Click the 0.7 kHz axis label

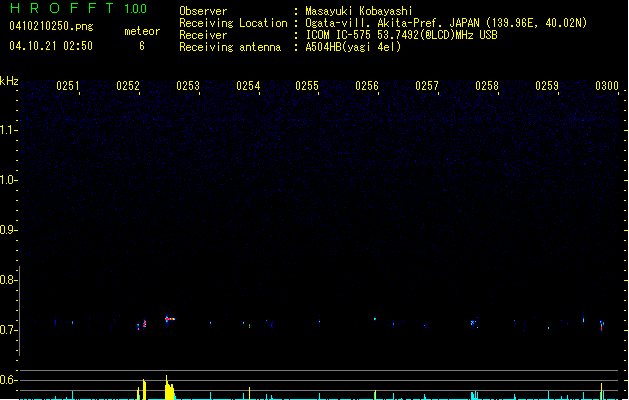8,330
